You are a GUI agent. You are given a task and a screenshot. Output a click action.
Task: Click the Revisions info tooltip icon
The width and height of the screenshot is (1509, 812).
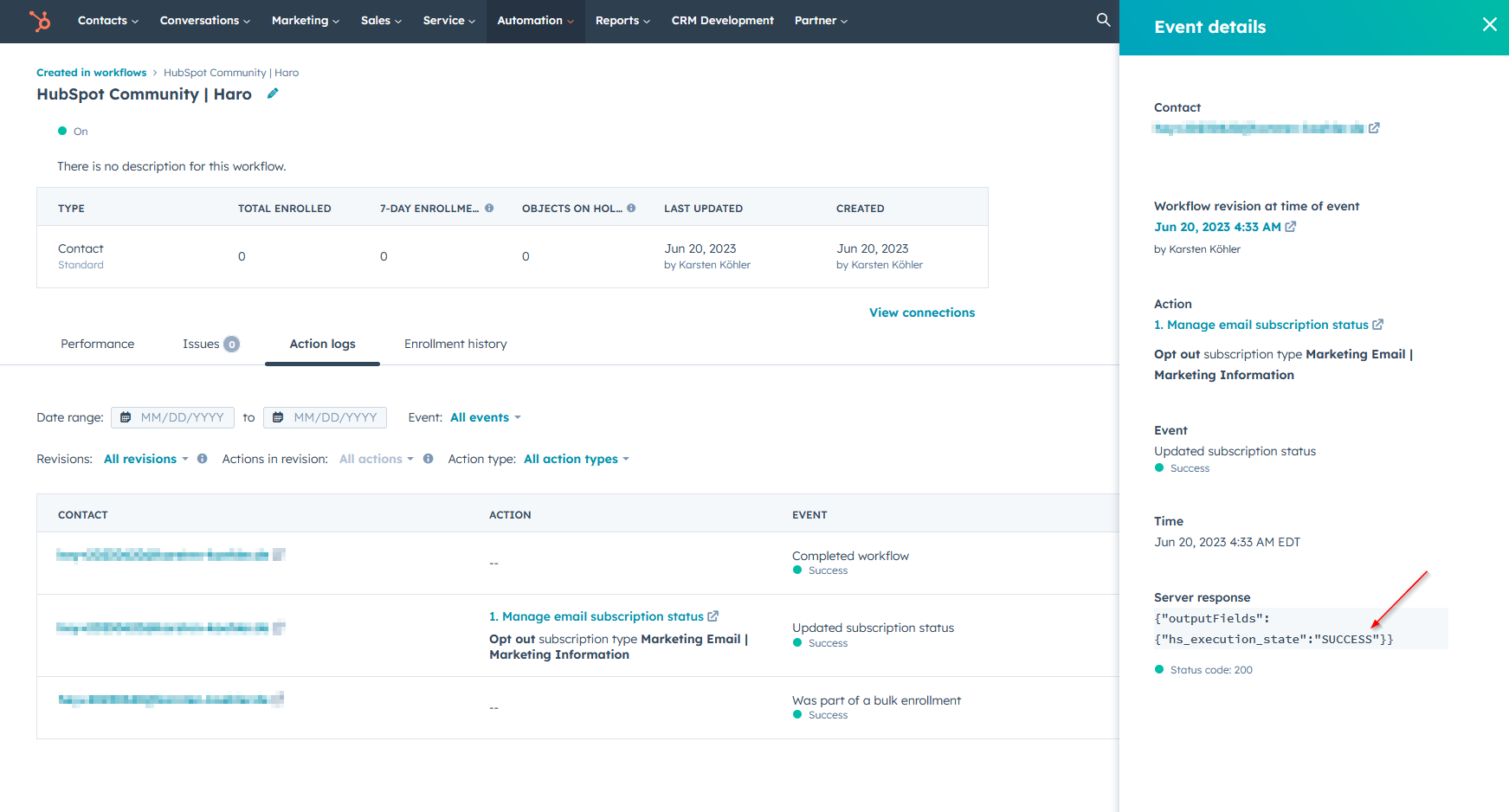pos(202,459)
